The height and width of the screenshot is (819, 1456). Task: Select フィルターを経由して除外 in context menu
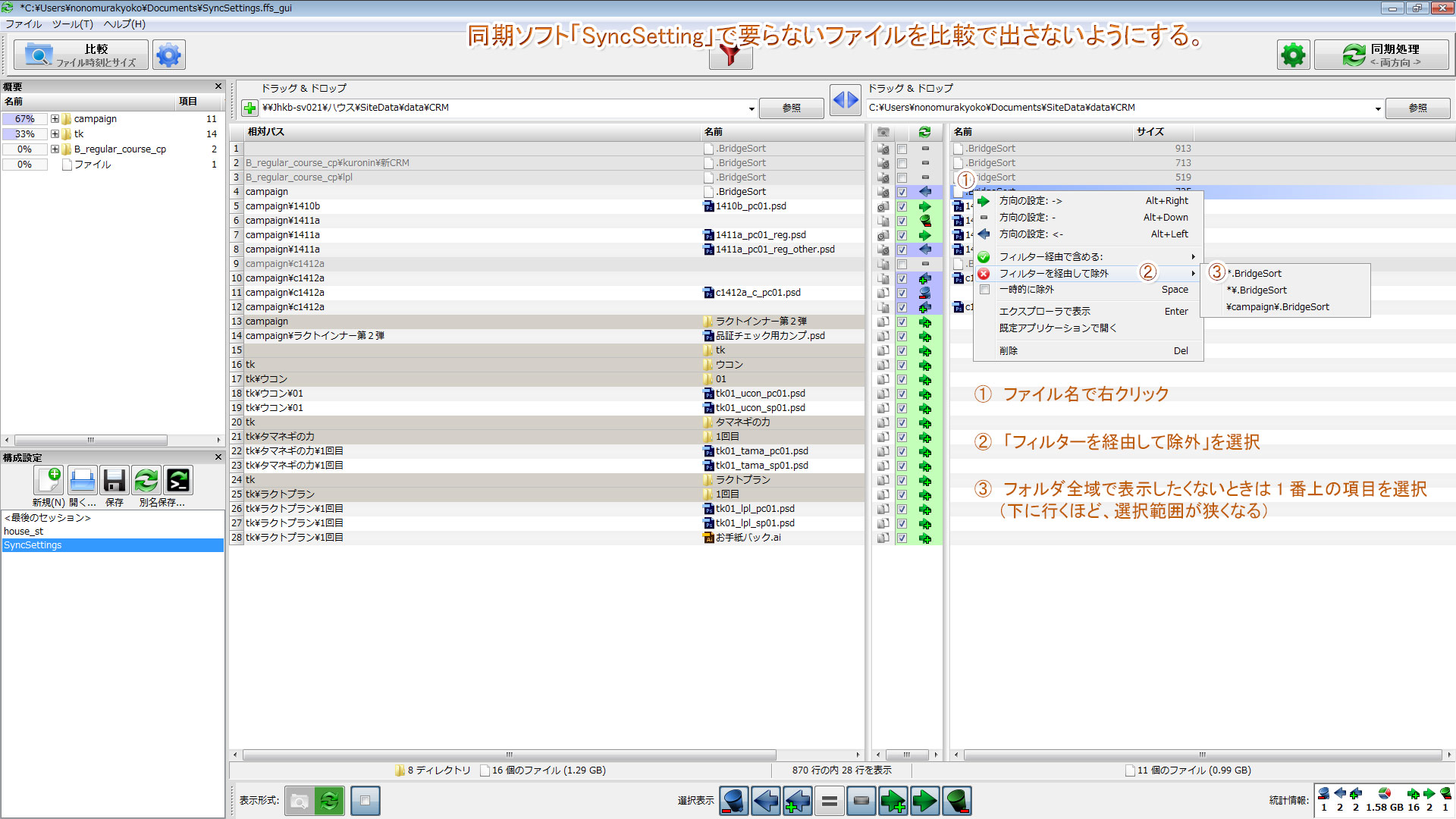[1053, 273]
